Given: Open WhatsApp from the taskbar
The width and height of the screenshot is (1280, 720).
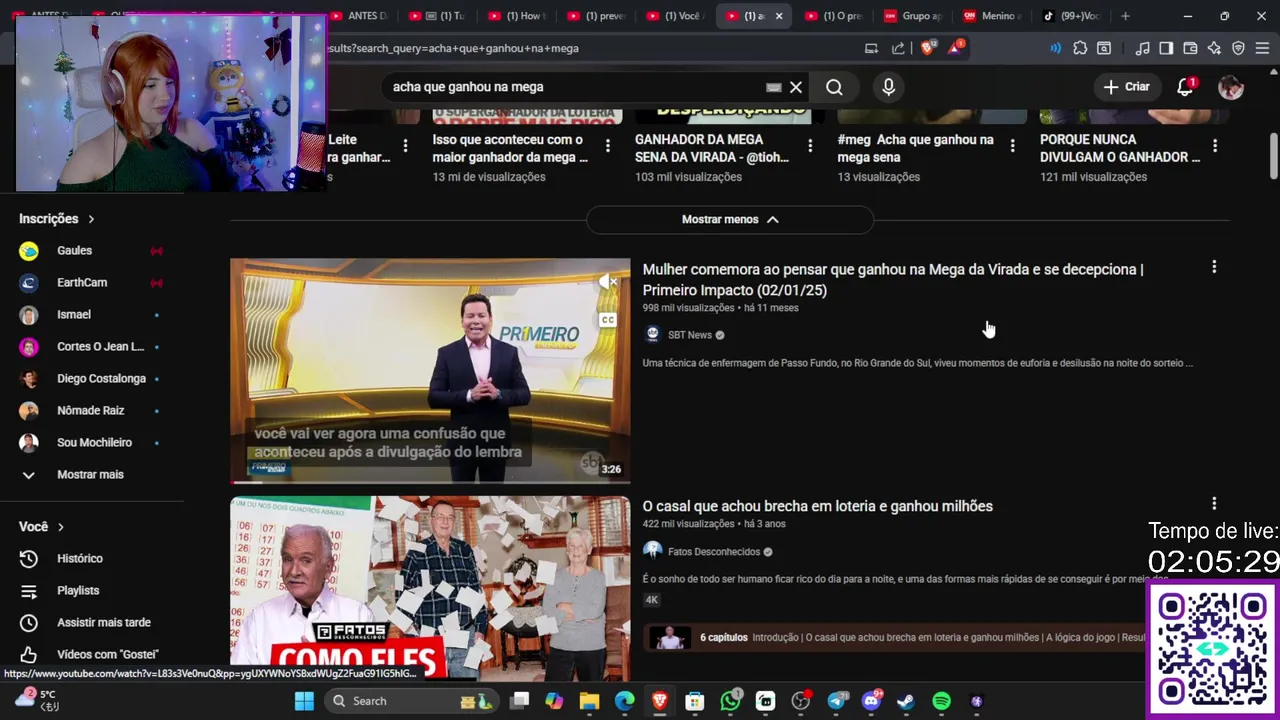Looking at the screenshot, I should pos(731,701).
